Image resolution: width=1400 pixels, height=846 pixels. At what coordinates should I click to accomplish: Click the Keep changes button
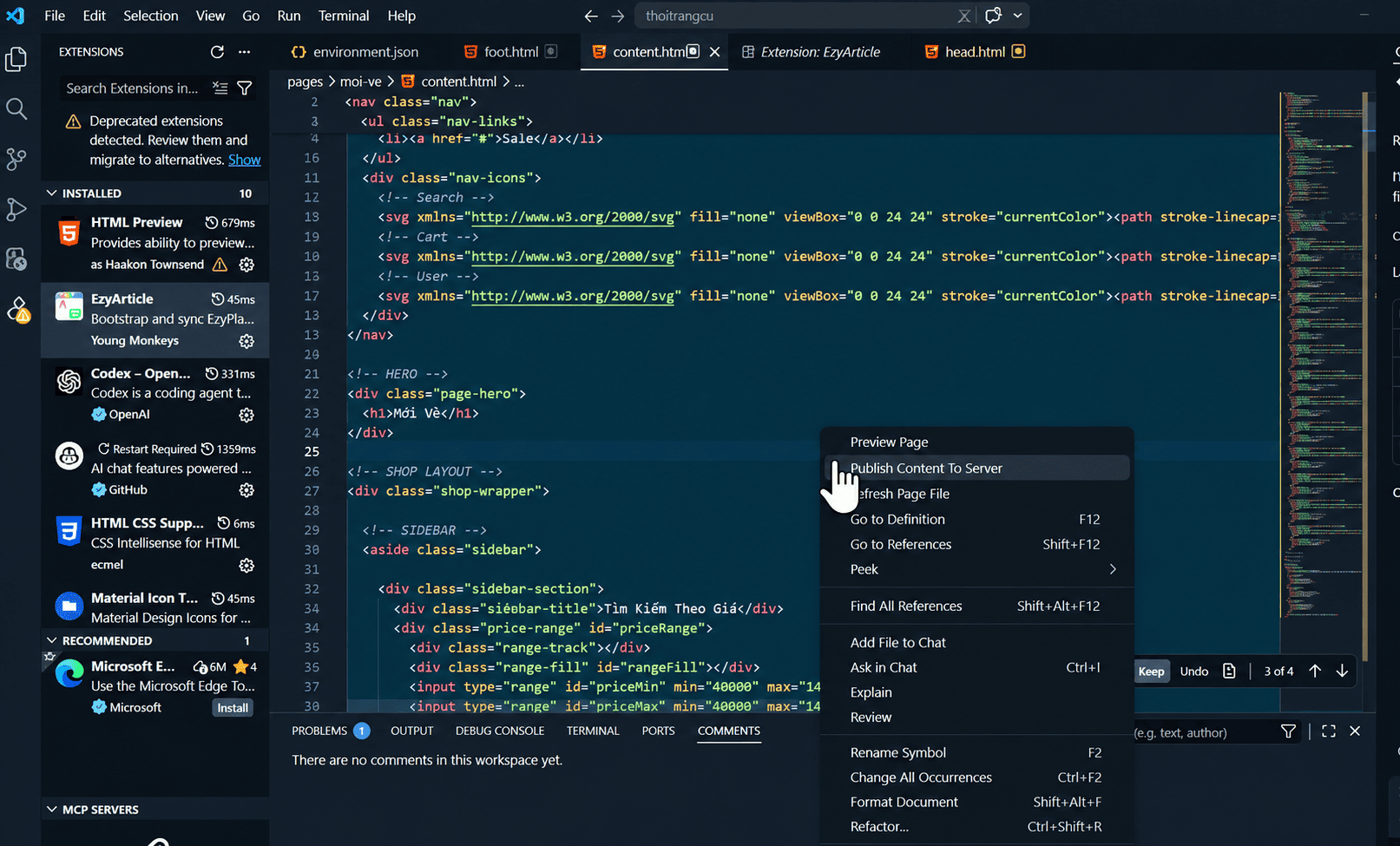1151,671
